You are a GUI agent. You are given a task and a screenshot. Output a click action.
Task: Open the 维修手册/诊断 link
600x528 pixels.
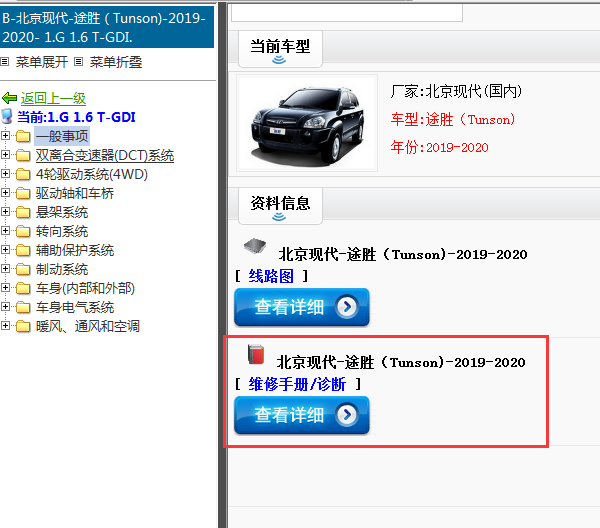(297, 384)
